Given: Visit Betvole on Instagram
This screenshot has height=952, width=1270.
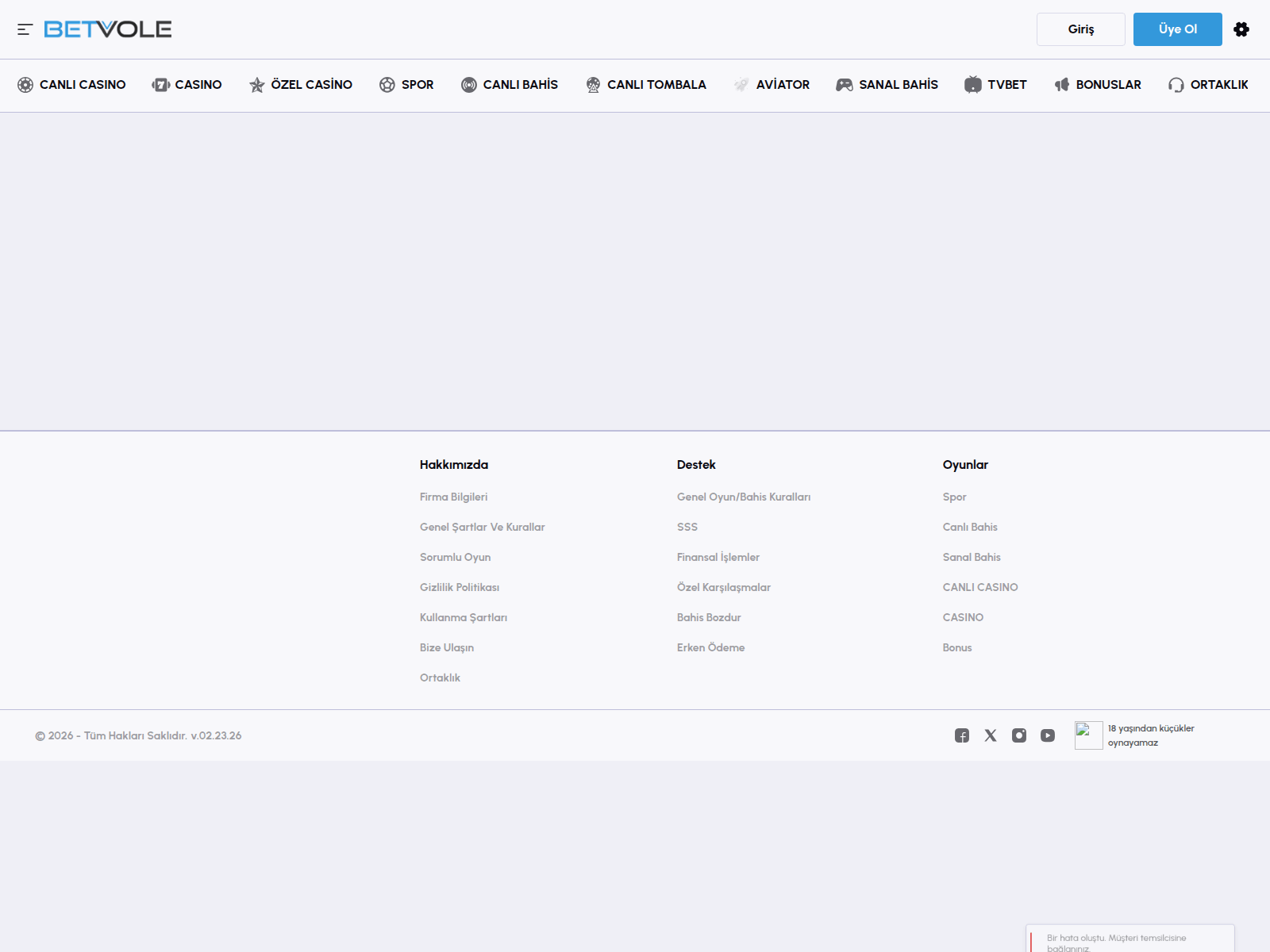Looking at the screenshot, I should coord(1019,735).
